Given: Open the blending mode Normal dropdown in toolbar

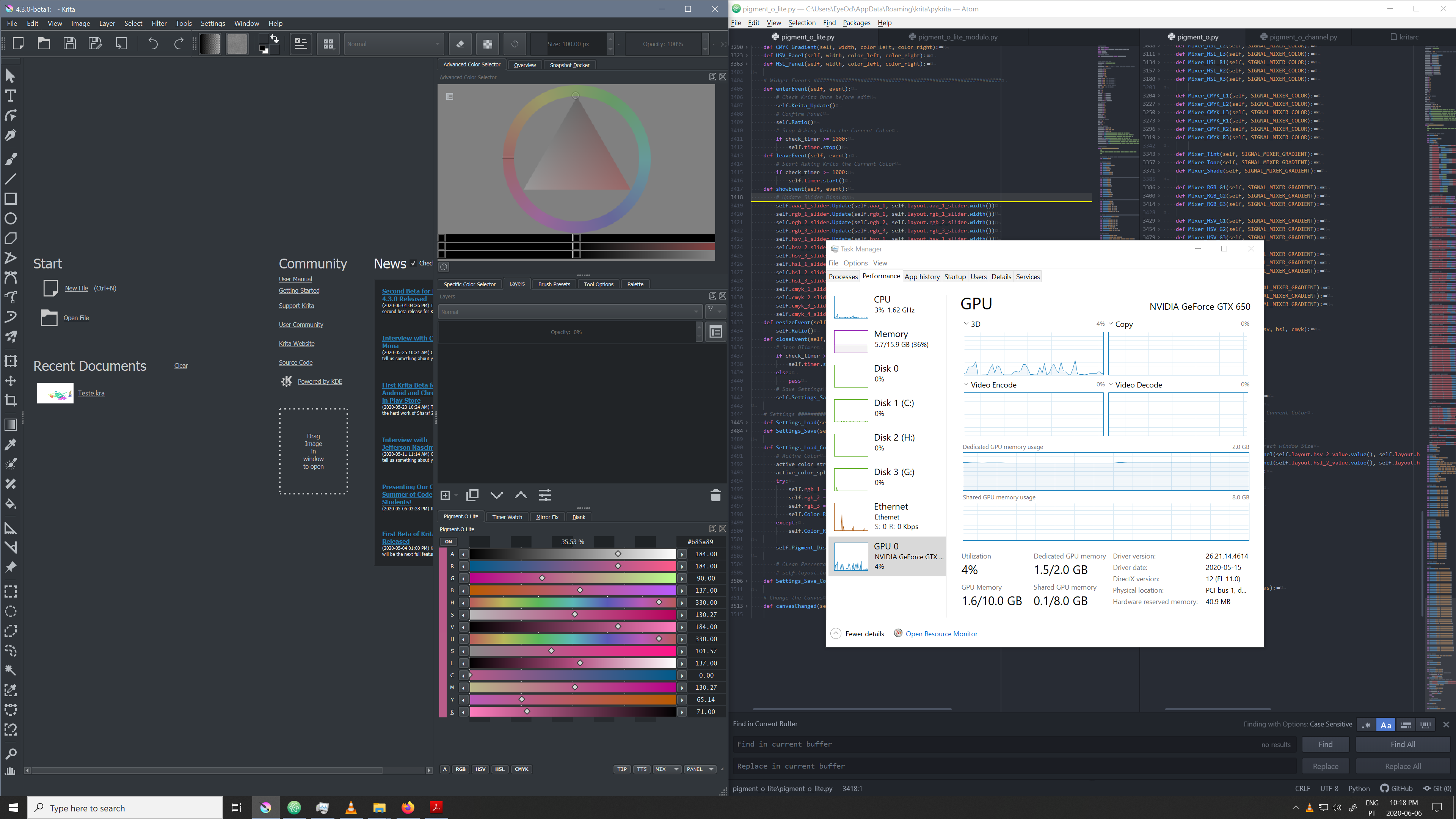Looking at the screenshot, I should point(394,44).
